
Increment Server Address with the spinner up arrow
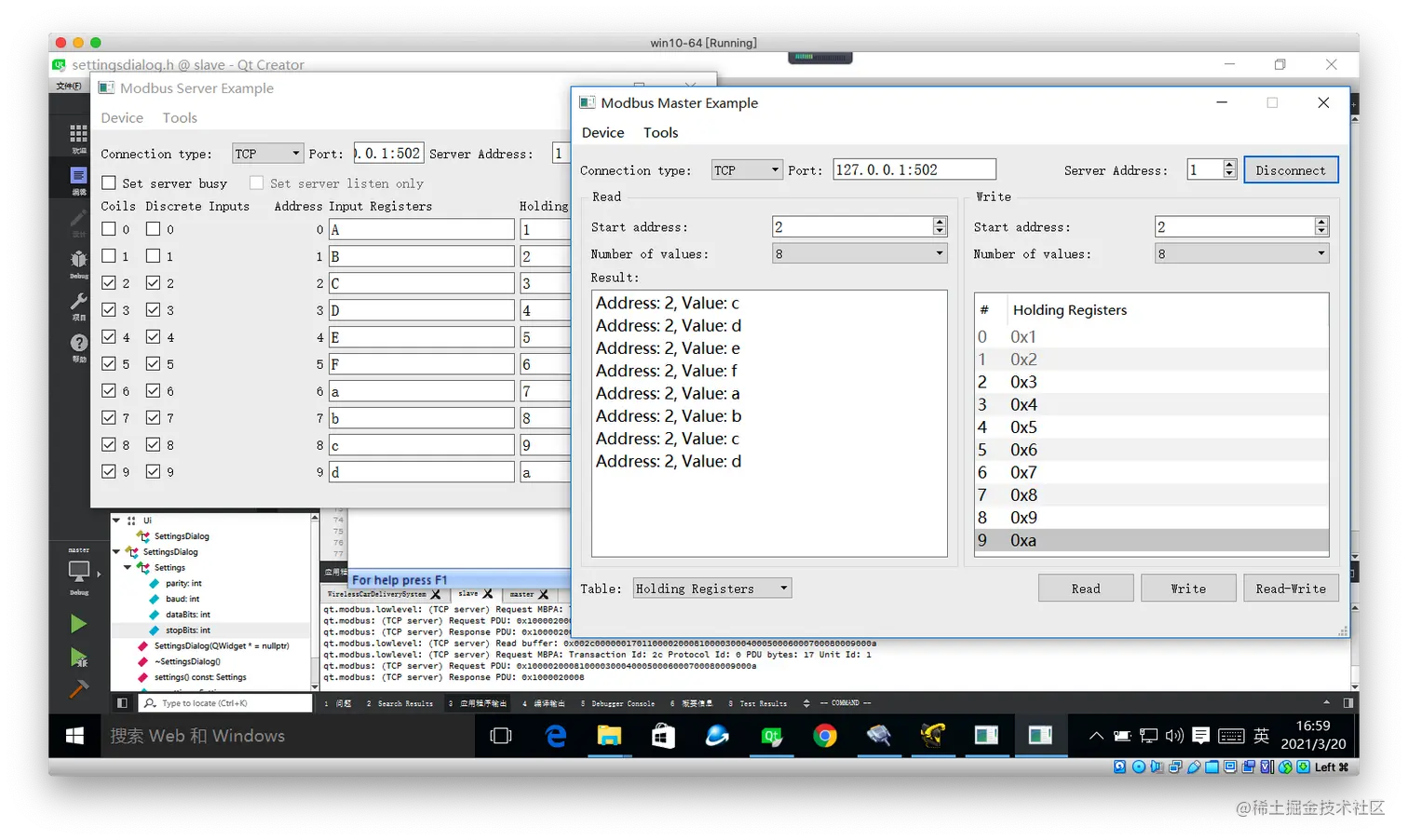pos(1228,165)
